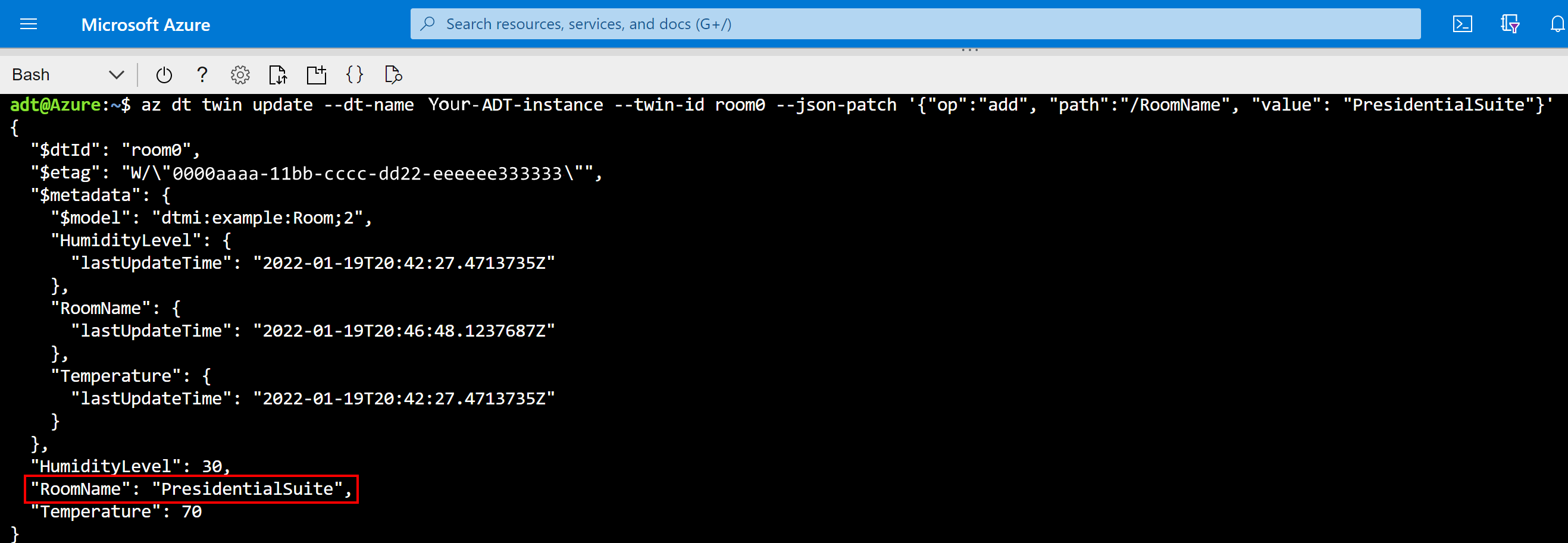Open the notifications bell

(1557, 24)
